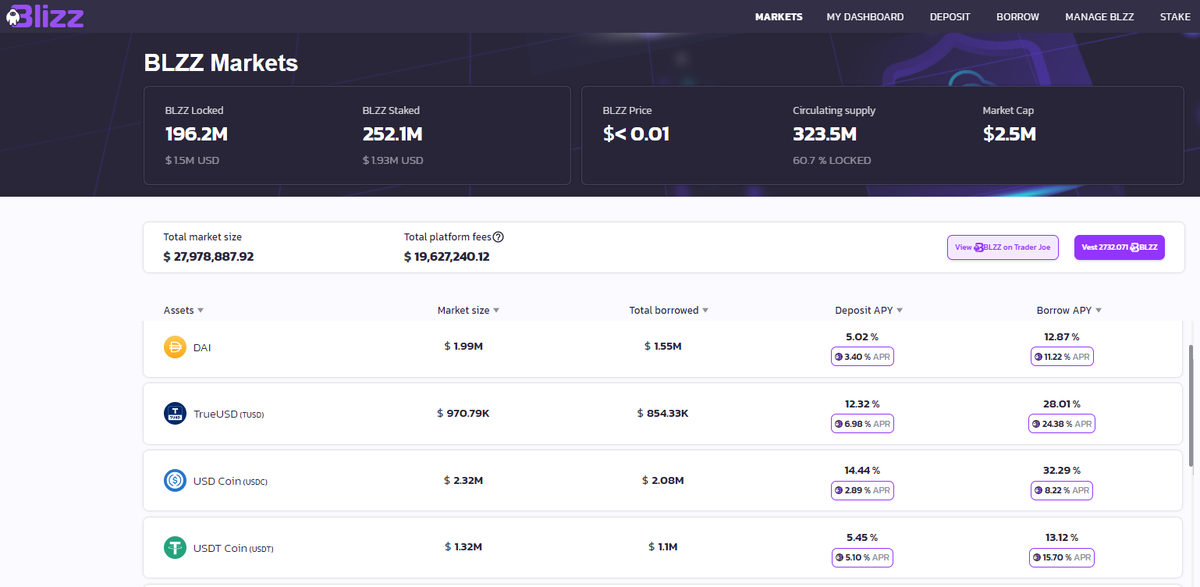Click the BLZZ Locked value 196.2M
1200x587 pixels.
(x=197, y=134)
